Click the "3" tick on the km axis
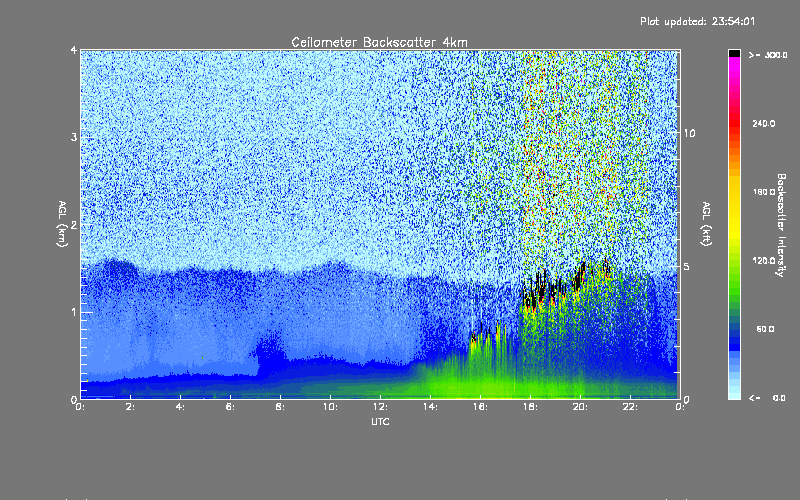The height and width of the screenshot is (500, 800). coord(74,137)
